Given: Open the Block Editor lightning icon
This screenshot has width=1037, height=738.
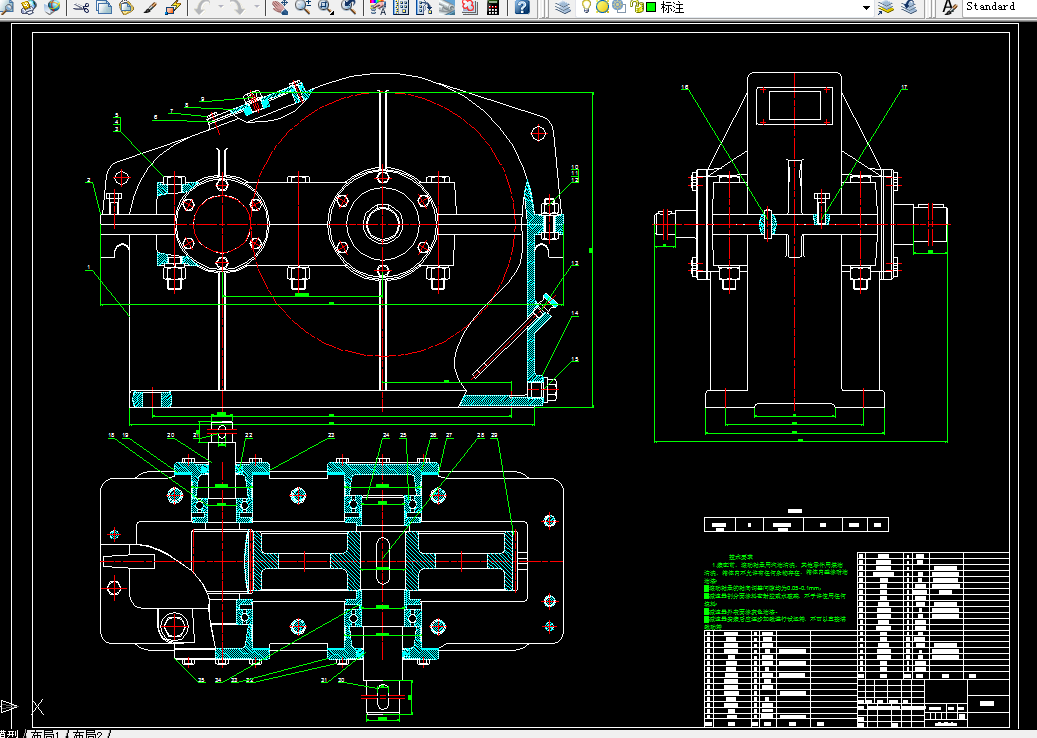Looking at the screenshot, I should click(x=173, y=7).
